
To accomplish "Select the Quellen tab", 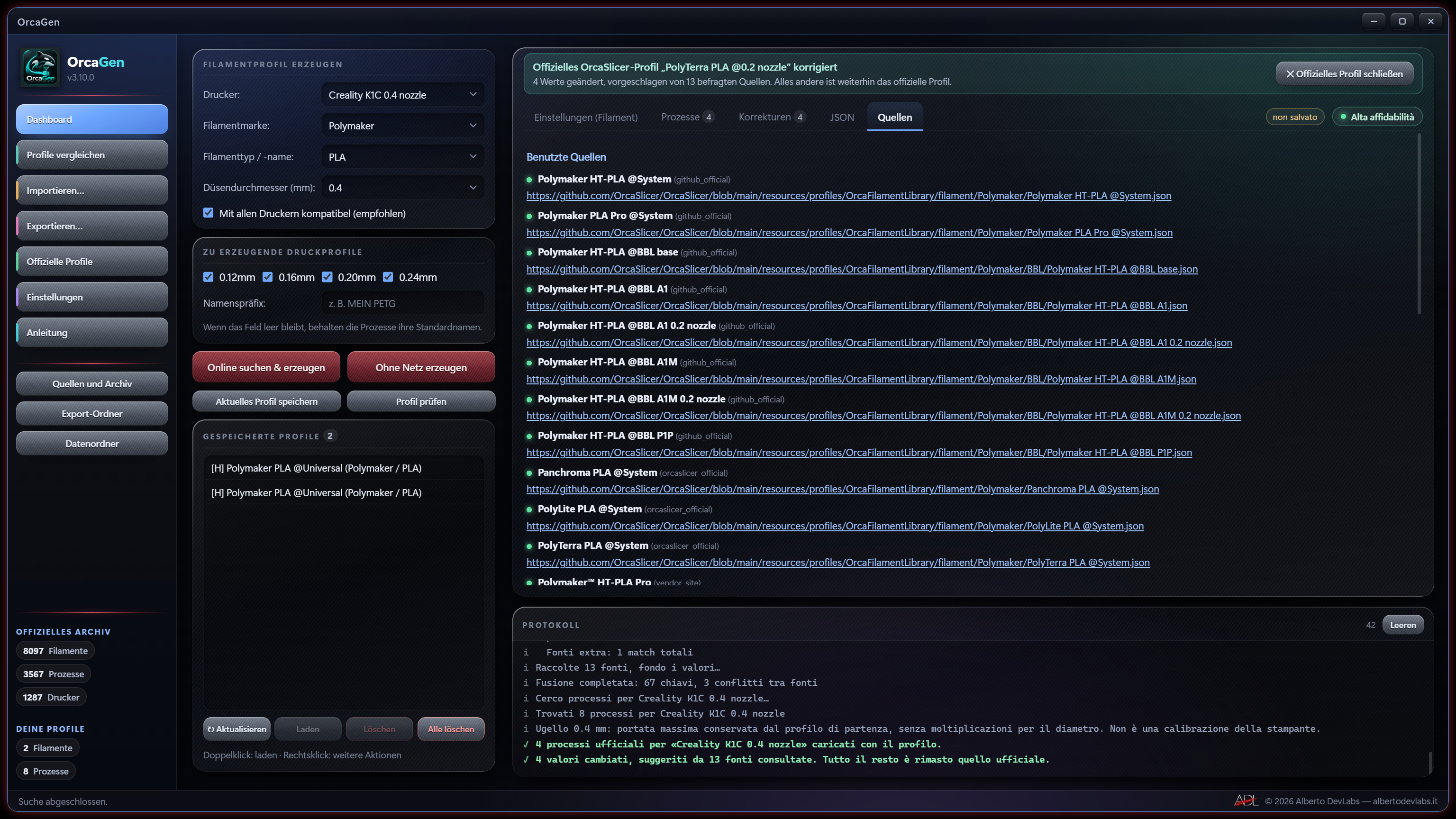I will (895, 117).
